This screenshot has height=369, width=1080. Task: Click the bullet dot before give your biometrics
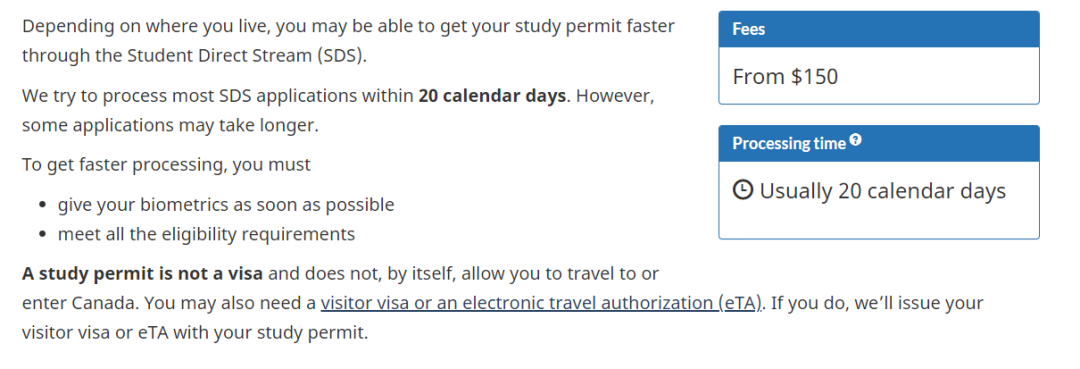[x=43, y=206]
